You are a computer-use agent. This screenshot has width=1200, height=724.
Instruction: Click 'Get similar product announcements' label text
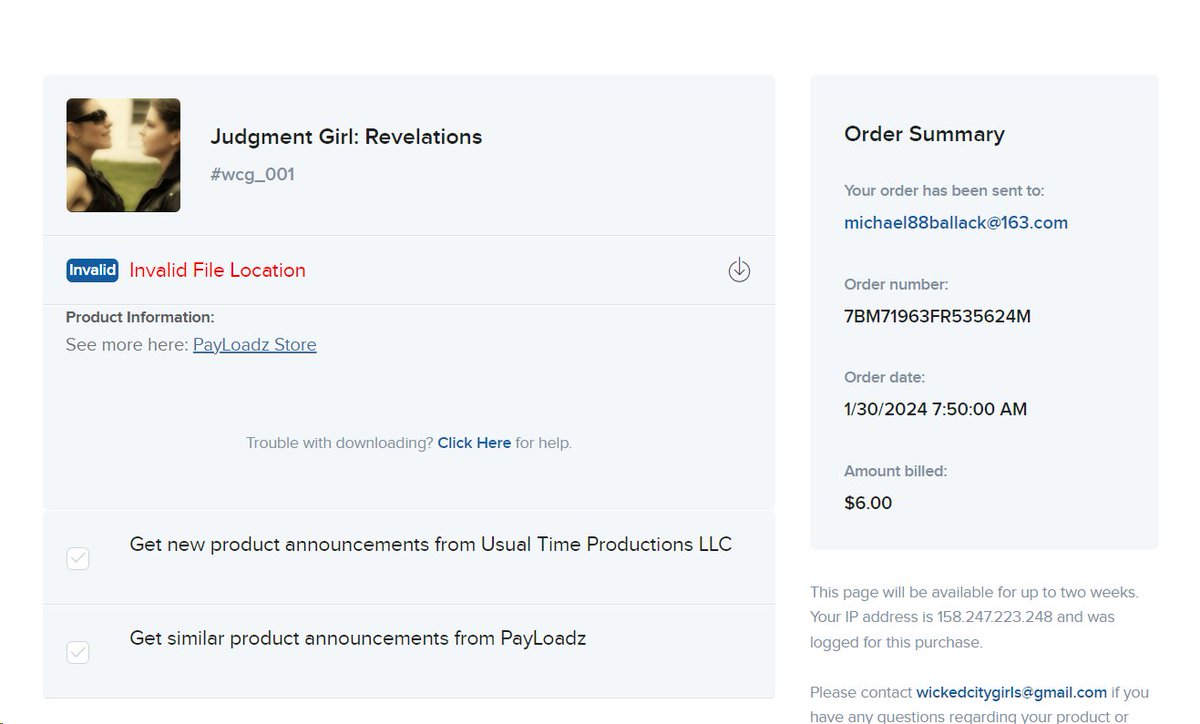click(358, 638)
